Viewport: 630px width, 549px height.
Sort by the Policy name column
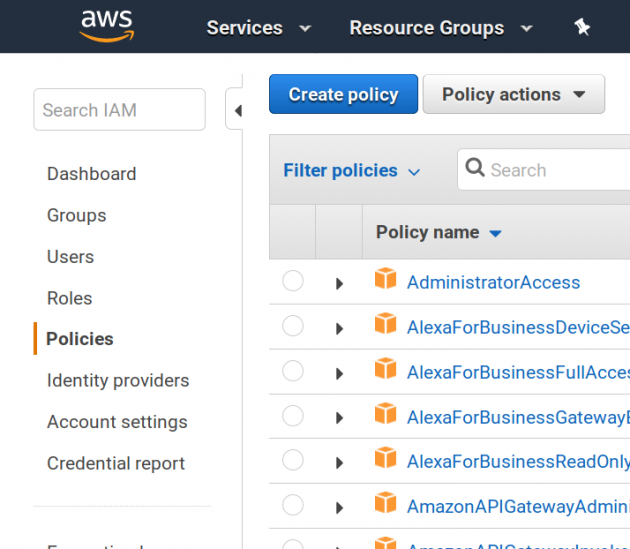[x=438, y=232]
